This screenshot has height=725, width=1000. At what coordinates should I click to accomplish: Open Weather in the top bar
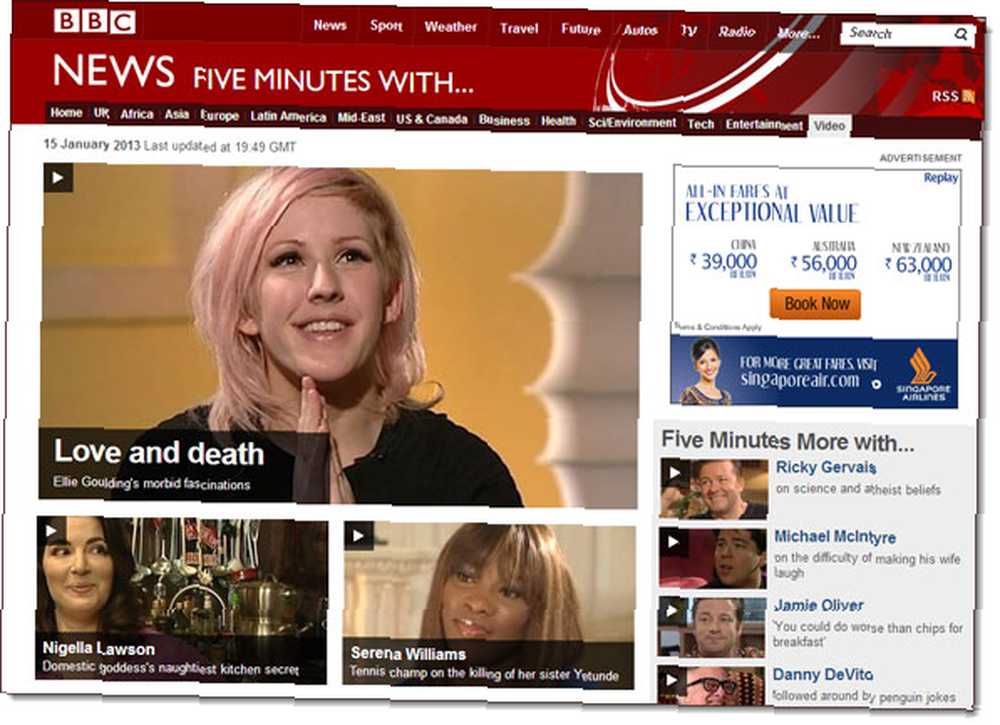click(450, 27)
